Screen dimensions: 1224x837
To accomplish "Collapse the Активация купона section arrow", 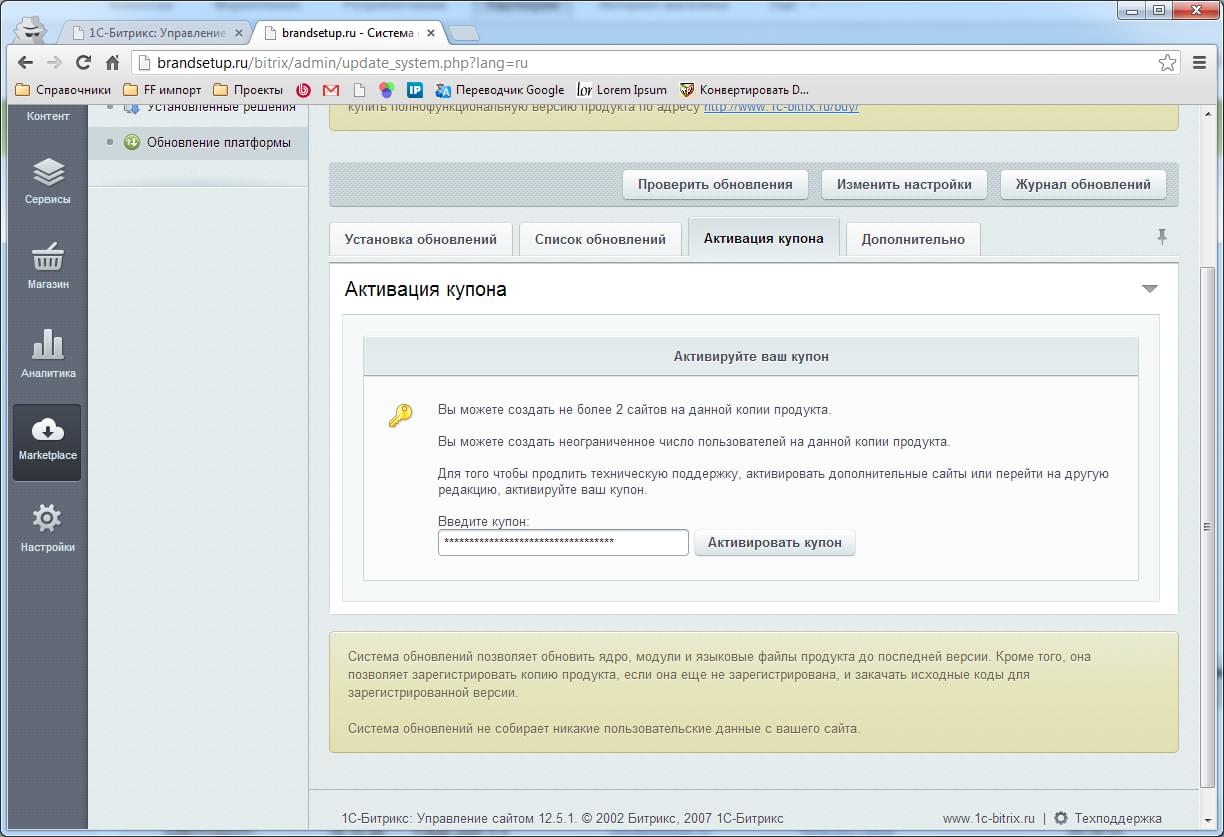I will (x=1150, y=289).
